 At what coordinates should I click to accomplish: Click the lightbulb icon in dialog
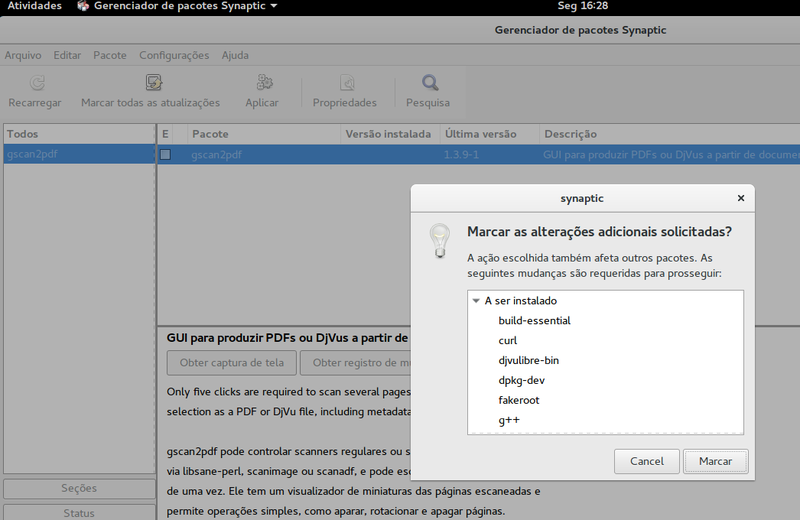click(x=439, y=241)
